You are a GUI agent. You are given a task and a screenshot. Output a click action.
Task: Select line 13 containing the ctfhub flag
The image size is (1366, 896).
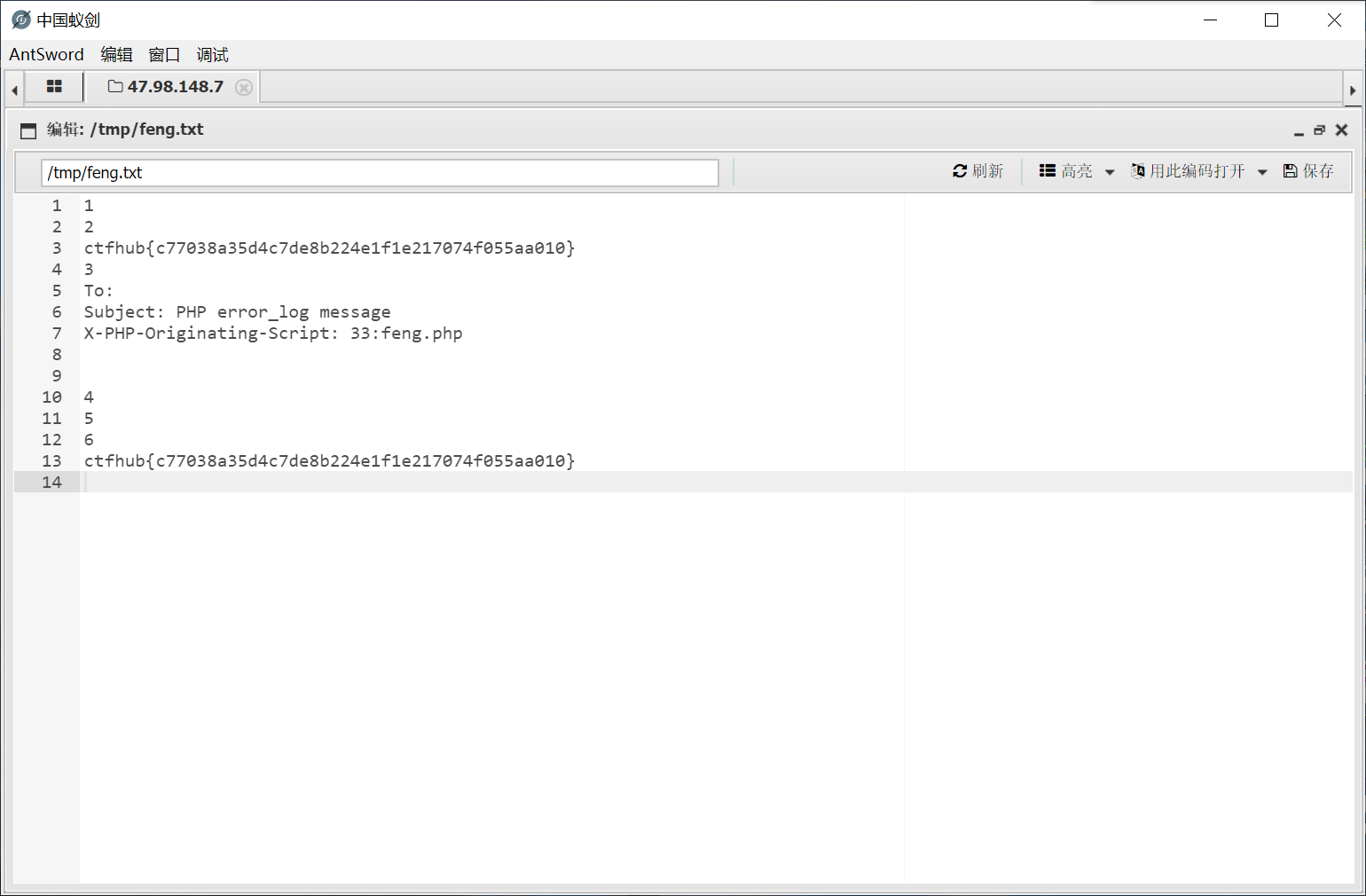tap(328, 460)
